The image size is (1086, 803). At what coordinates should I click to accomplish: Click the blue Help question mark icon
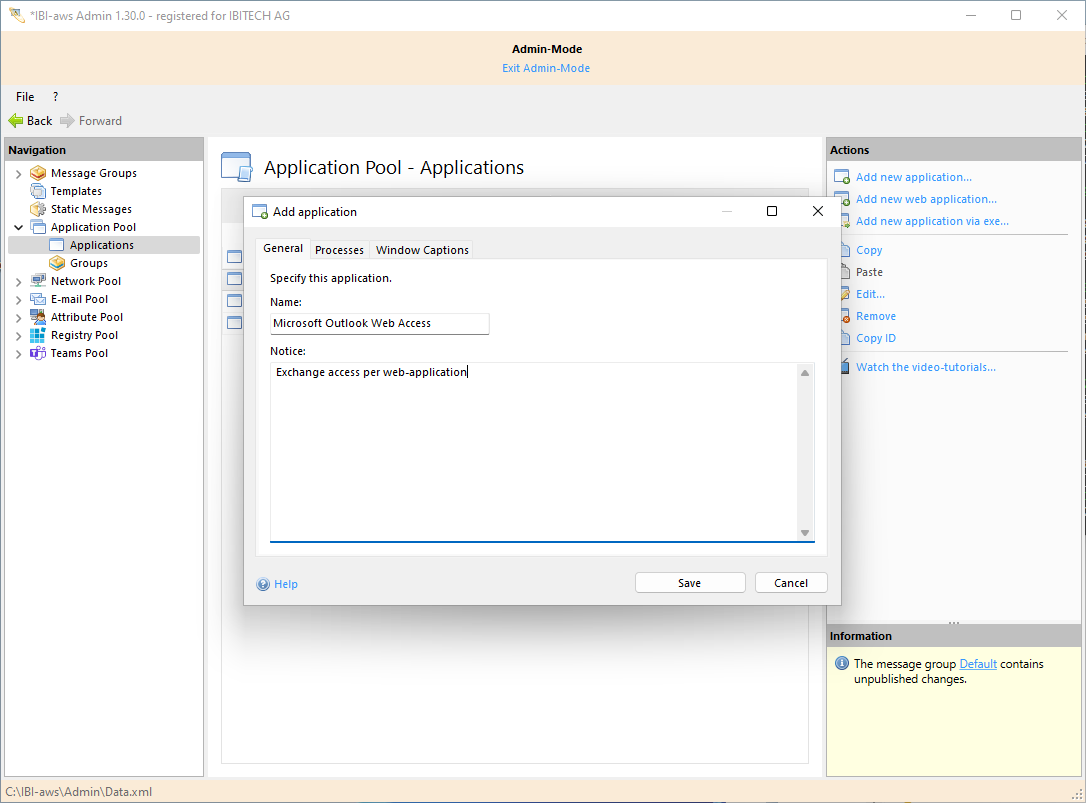(x=263, y=584)
